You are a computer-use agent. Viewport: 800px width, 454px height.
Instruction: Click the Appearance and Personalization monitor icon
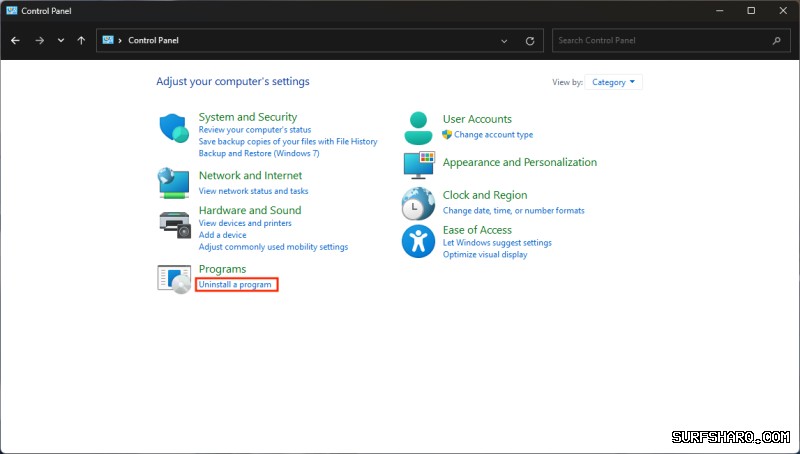point(418,163)
